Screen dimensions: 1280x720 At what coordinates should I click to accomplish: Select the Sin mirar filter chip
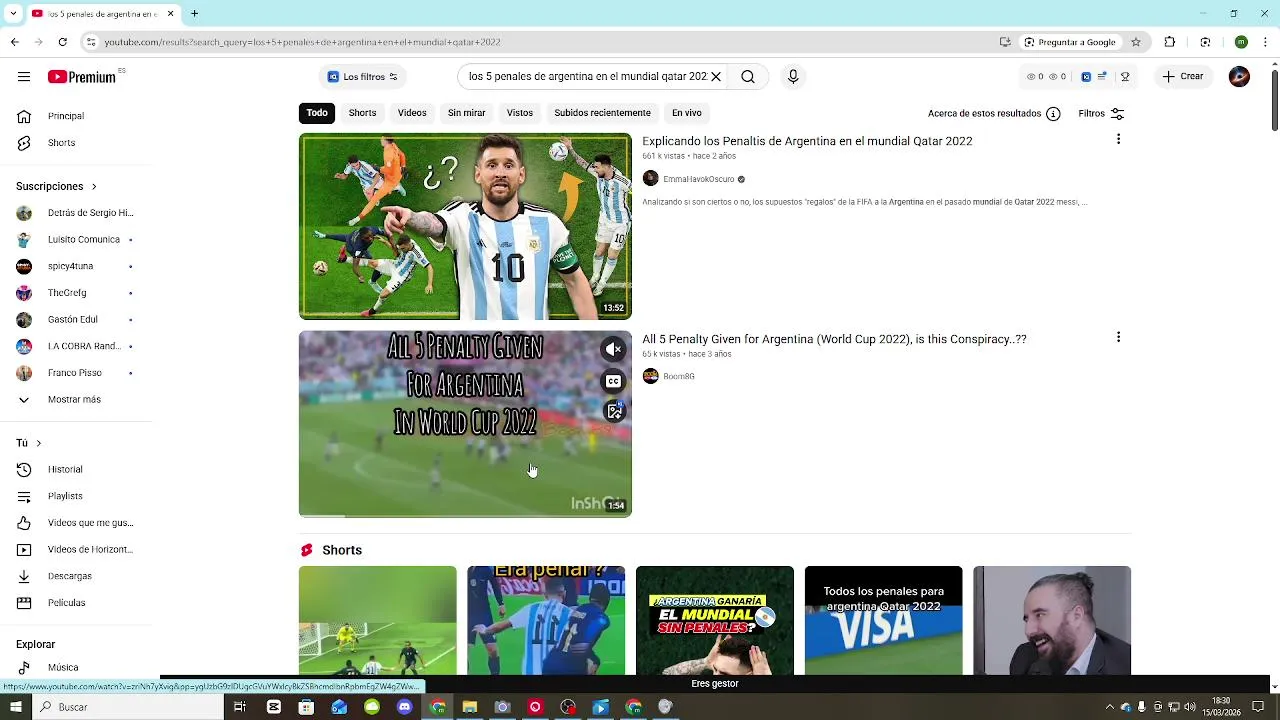point(466,113)
